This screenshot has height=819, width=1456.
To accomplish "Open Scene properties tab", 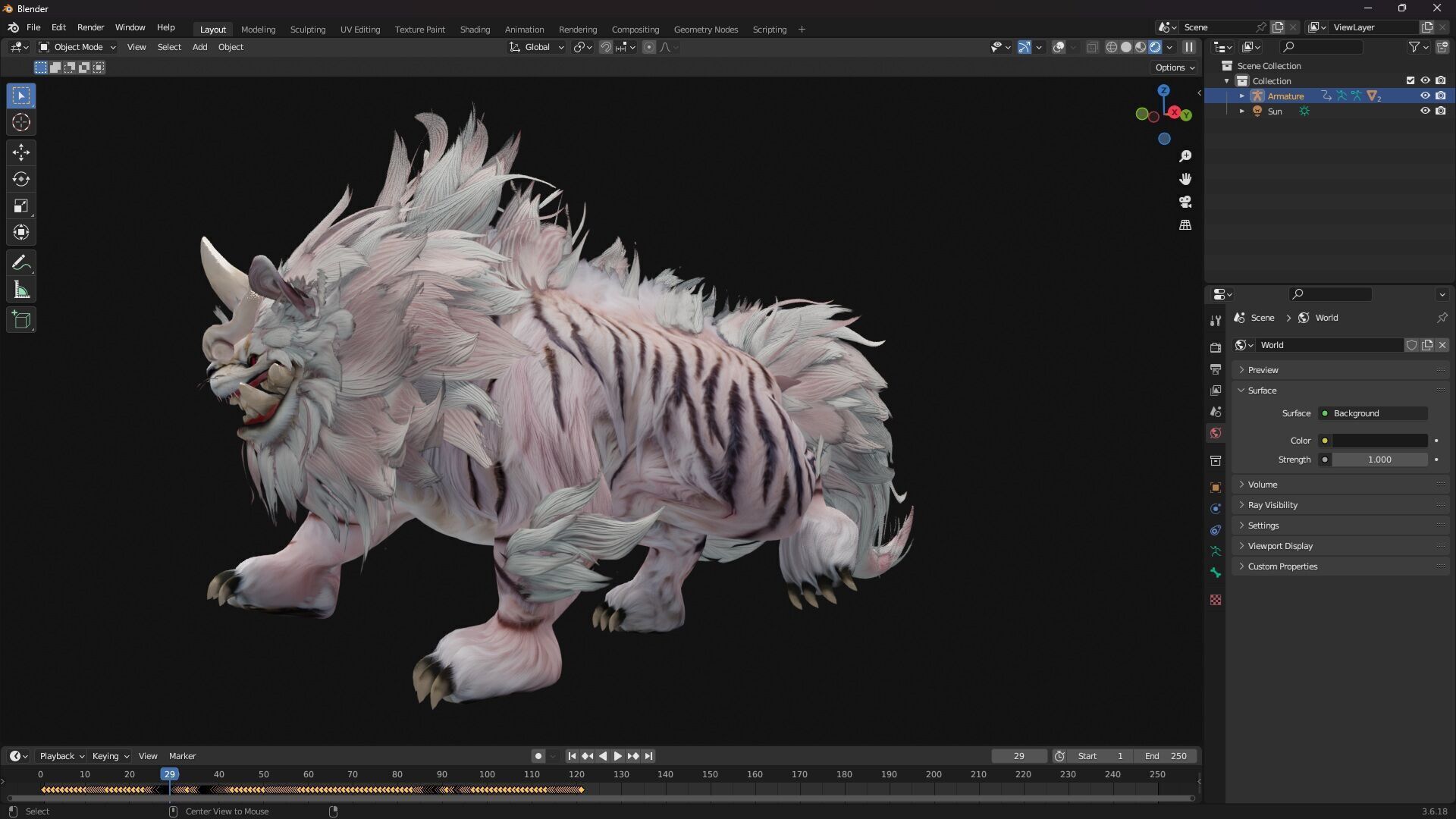I will pyautogui.click(x=1216, y=411).
